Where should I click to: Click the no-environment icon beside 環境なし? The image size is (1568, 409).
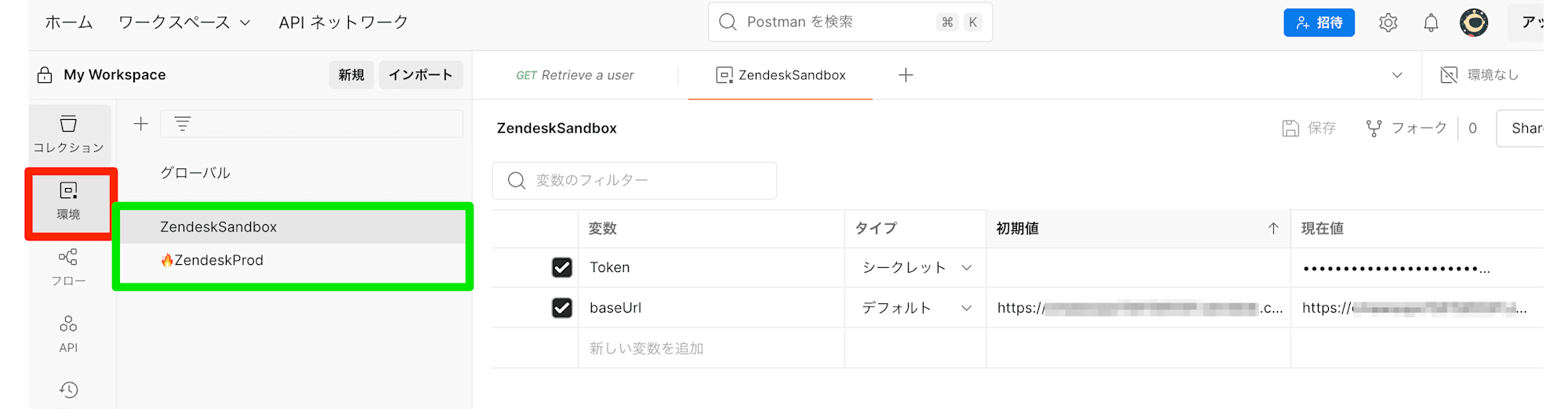click(x=1449, y=75)
